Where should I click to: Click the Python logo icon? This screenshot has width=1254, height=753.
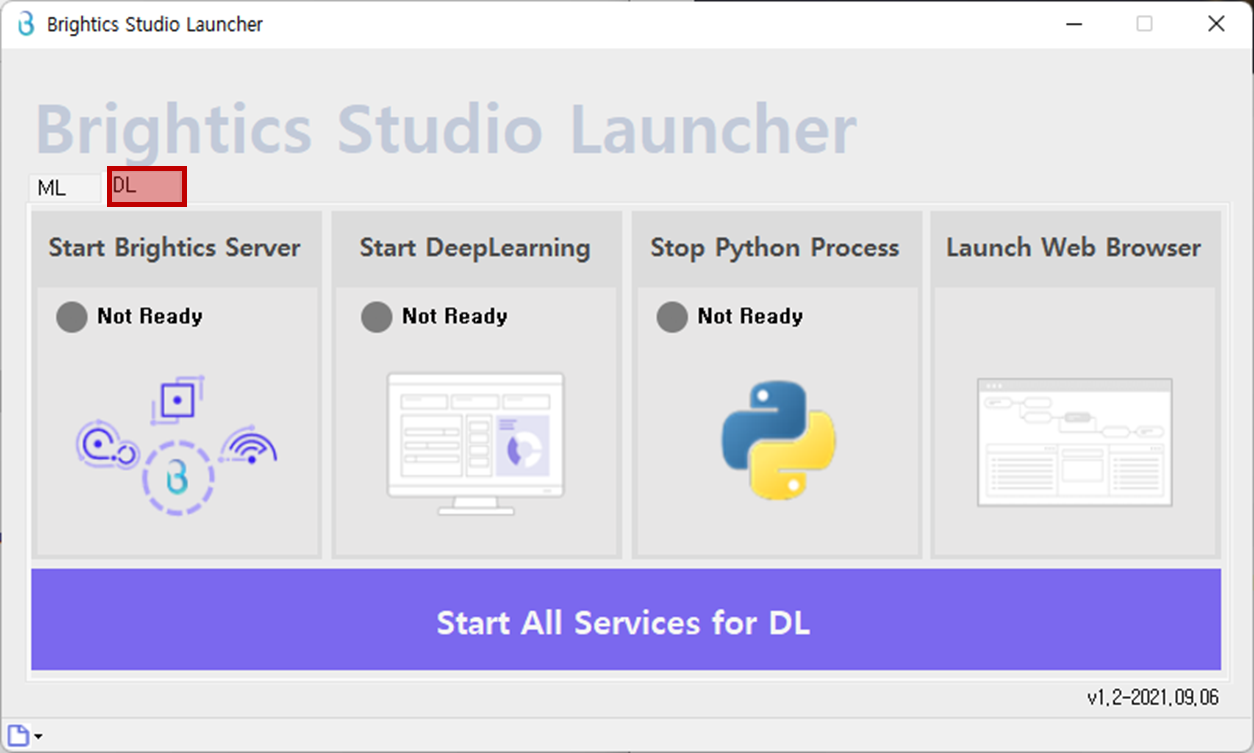click(x=778, y=440)
